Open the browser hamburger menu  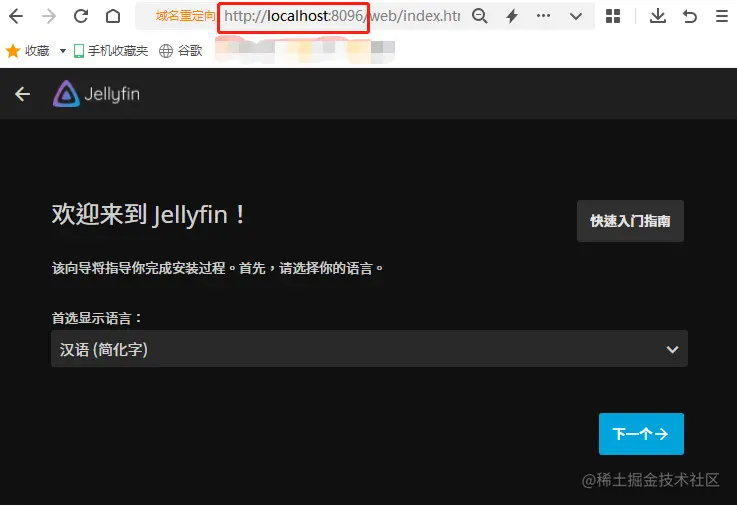pos(722,16)
